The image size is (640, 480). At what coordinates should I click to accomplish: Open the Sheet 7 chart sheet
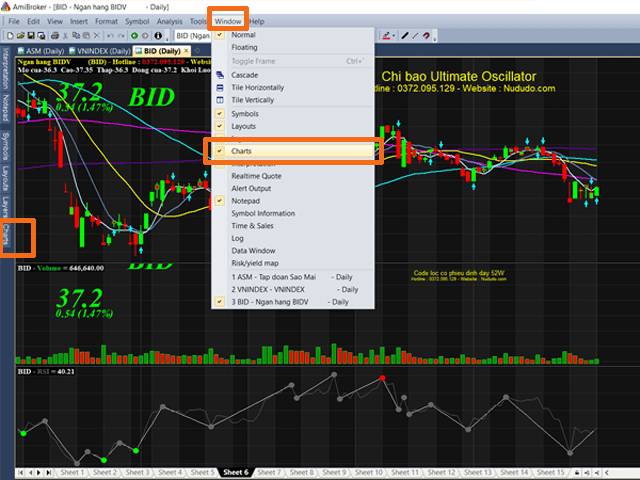[x=269, y=472]
